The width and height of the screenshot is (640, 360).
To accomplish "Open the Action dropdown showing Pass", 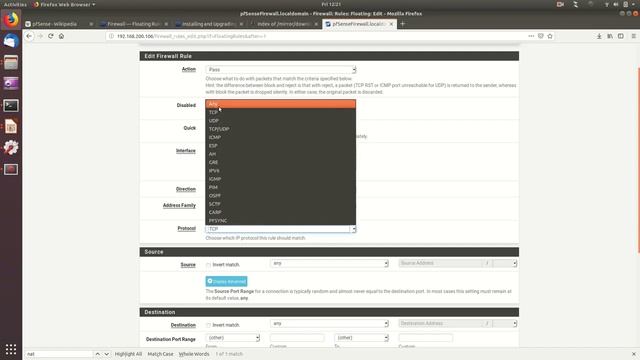I will (x=281, y=69).
